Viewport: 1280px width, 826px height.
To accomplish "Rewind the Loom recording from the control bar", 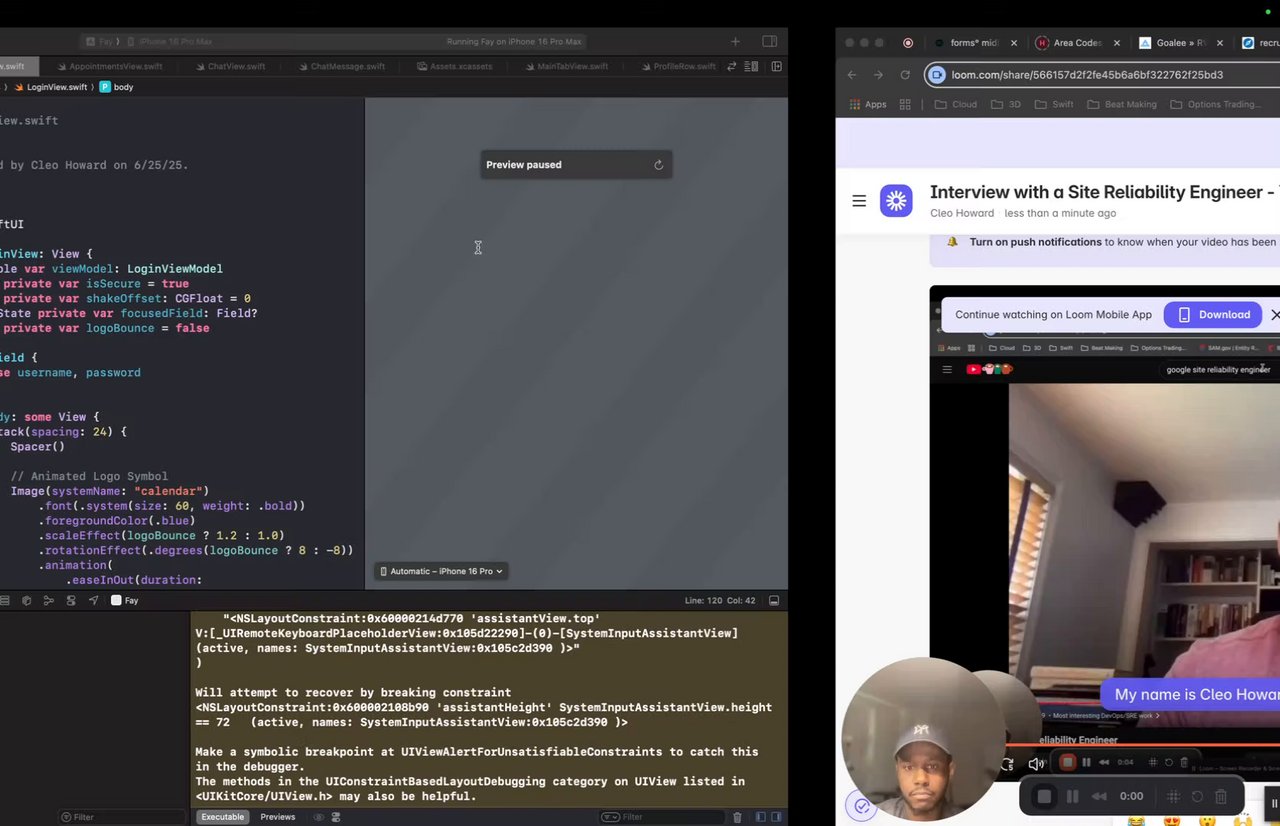I will point(1099,796).
